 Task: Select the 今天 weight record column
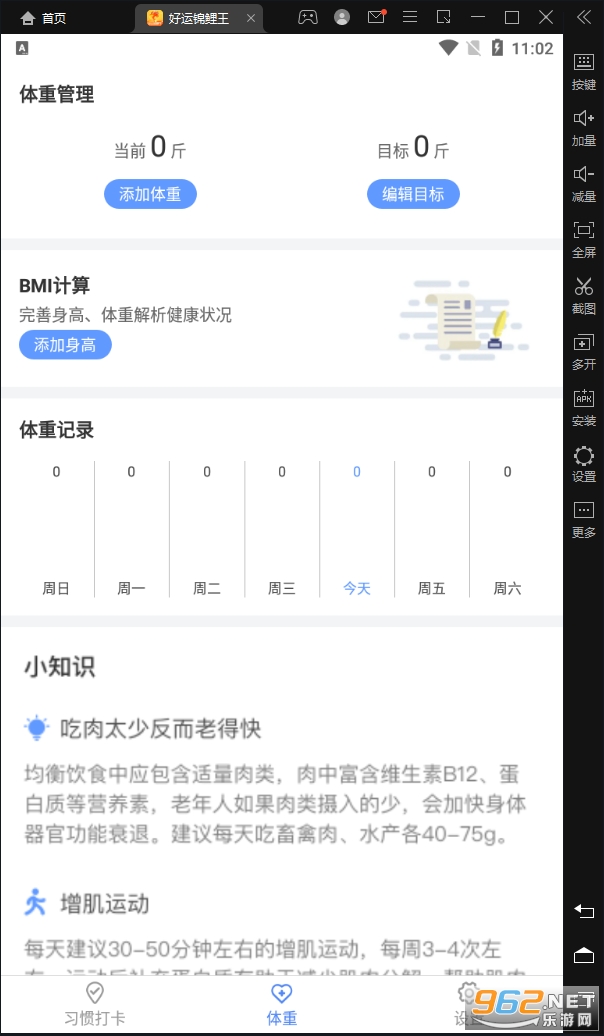pos(357,529)
